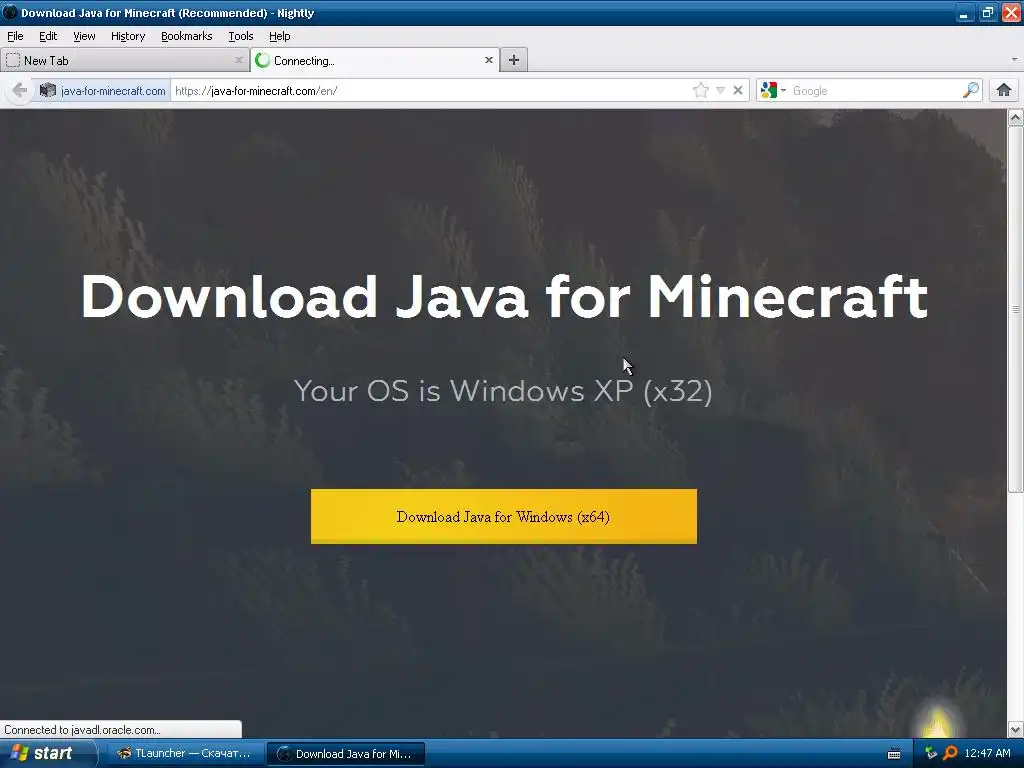Restore down the Nightly browser window
This screenshot has height=768, width=1024.
[987, 12]
